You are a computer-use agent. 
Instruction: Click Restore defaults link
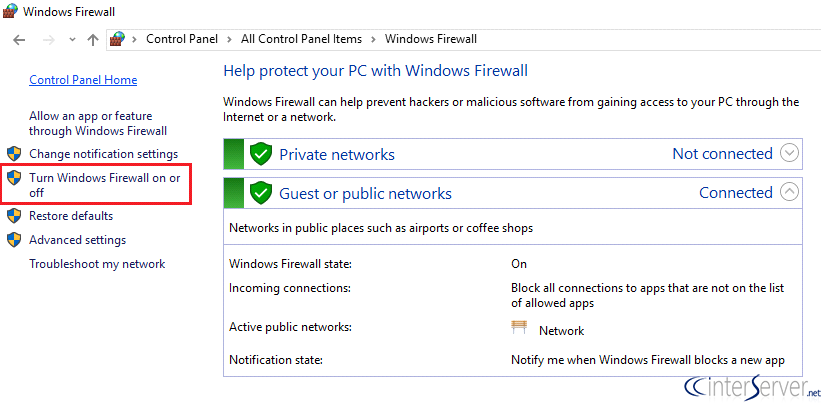point(71,216)
